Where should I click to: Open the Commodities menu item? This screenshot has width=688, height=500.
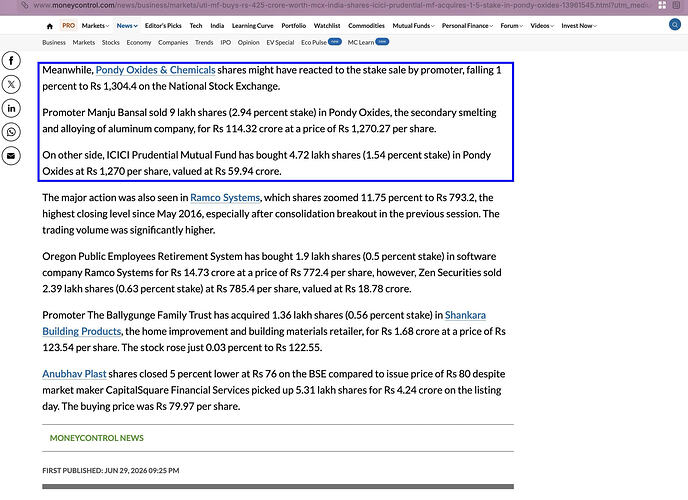pos(366,26)
